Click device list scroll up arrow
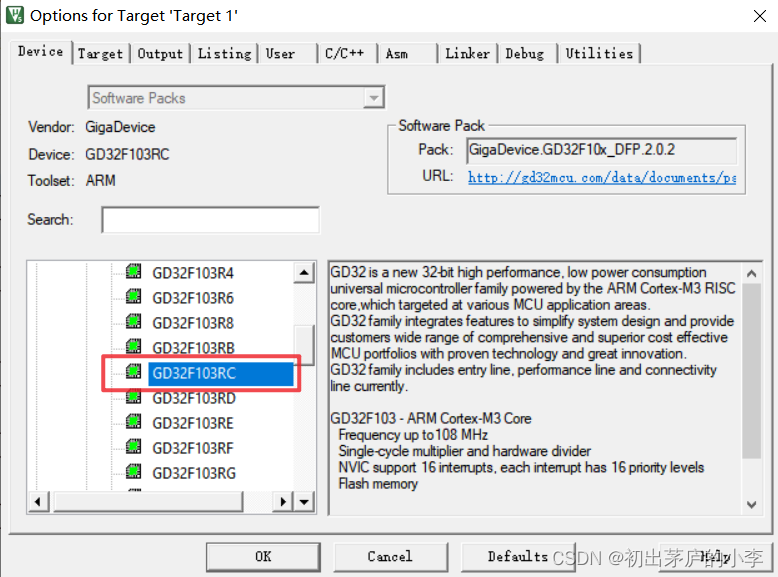 click(304, 272)
